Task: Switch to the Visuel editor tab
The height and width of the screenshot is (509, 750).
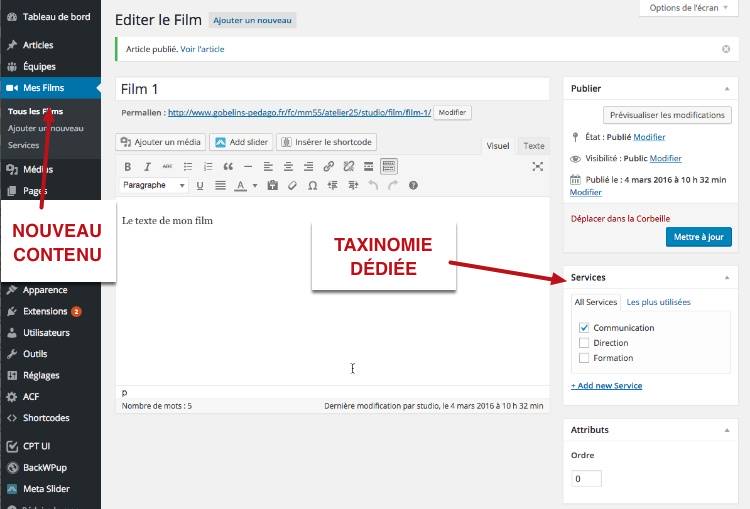Action: tap(497, 146)
